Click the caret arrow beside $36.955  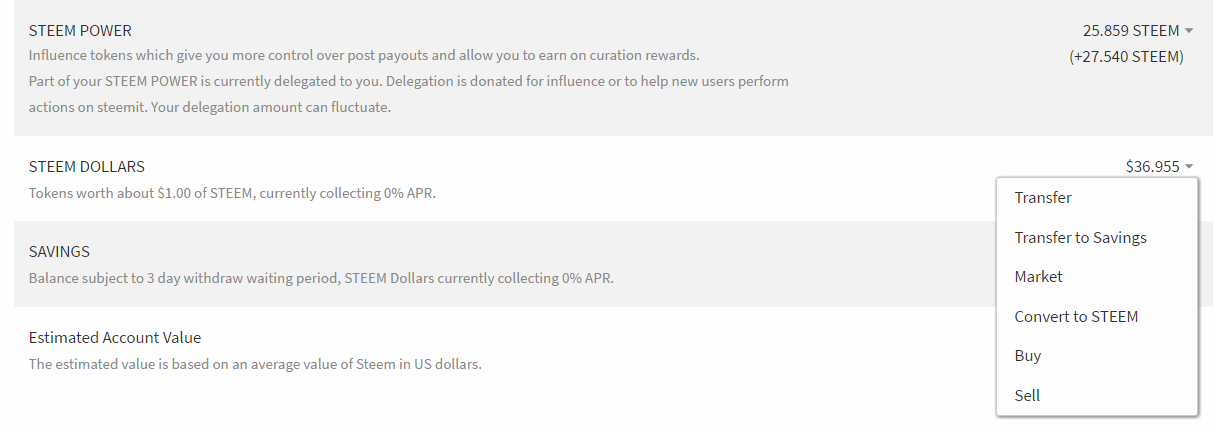tap(1189, 167)
